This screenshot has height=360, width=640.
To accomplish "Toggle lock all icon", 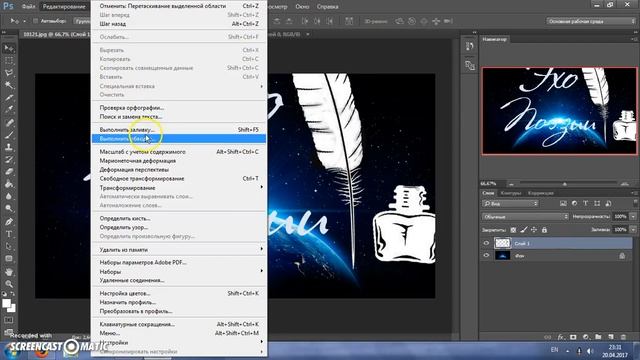I will tap(544, 230).
